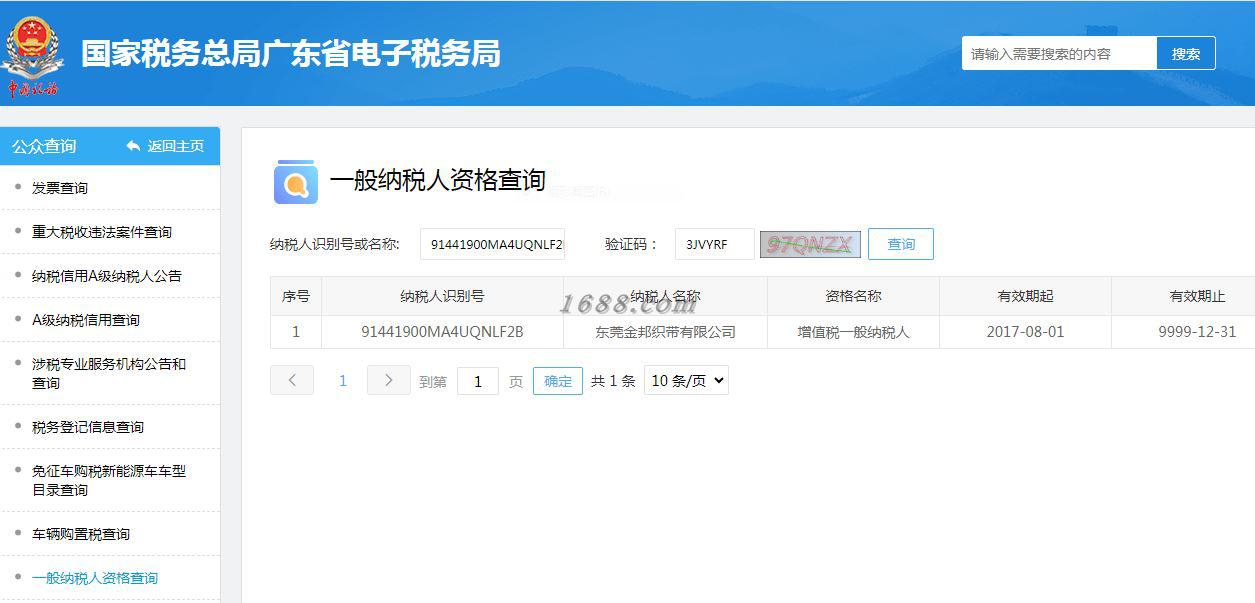The image size is (1255, 603).
Task: Open 涉税专业服务机构公告和查询 menu item
Action: click(109, 373)
